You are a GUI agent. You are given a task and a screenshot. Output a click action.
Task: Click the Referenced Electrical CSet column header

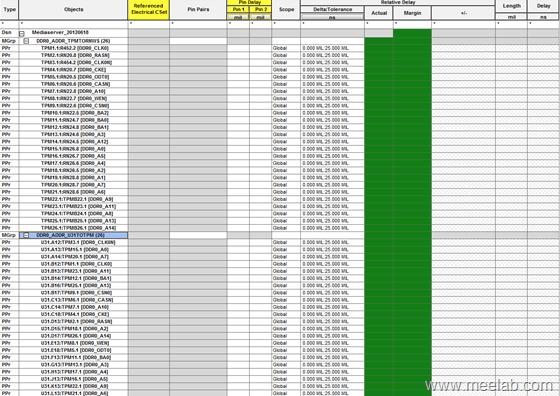click(x=149, y=9)
